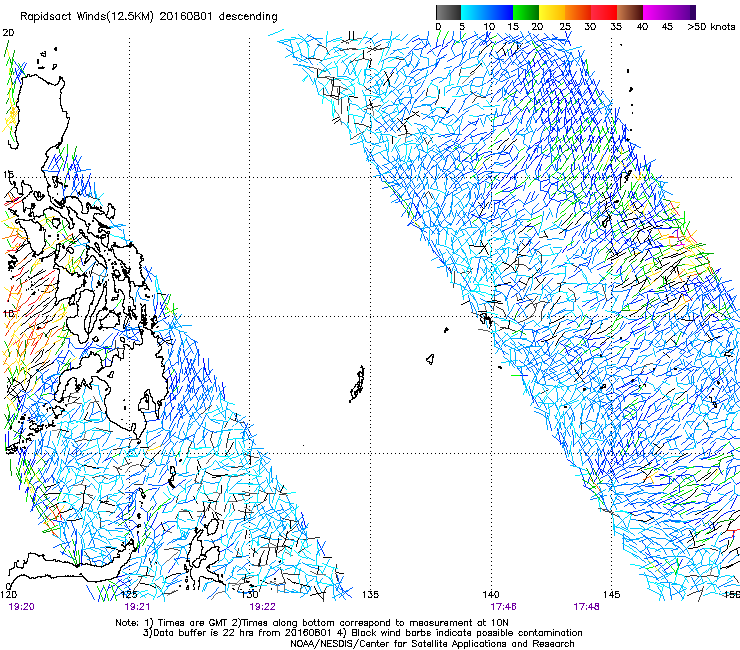Click the NOAA/NESDIS credit line
Screen dimensions: 740x650
point(432,644)
